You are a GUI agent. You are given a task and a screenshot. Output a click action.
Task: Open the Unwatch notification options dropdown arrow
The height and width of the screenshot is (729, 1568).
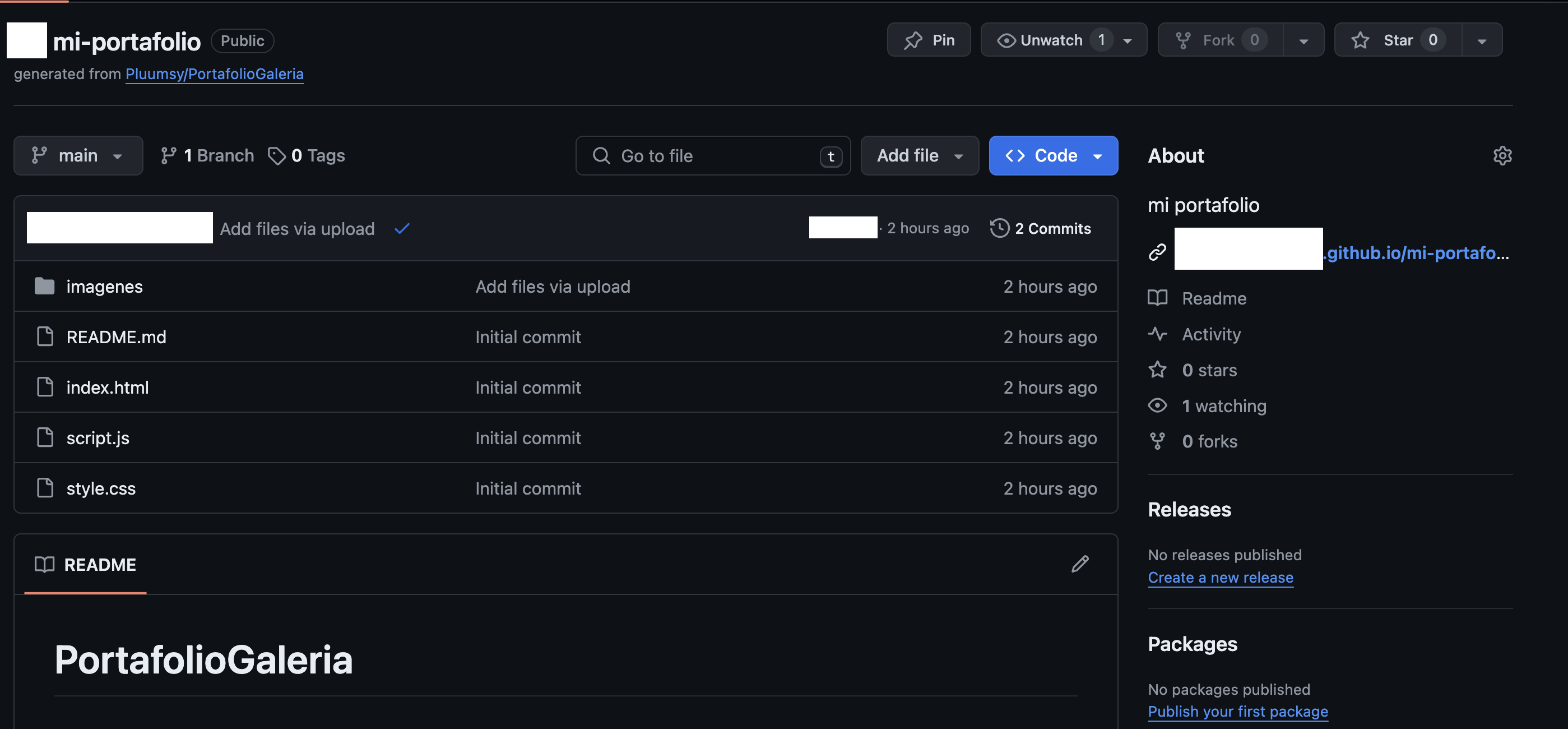point(1128,41)
